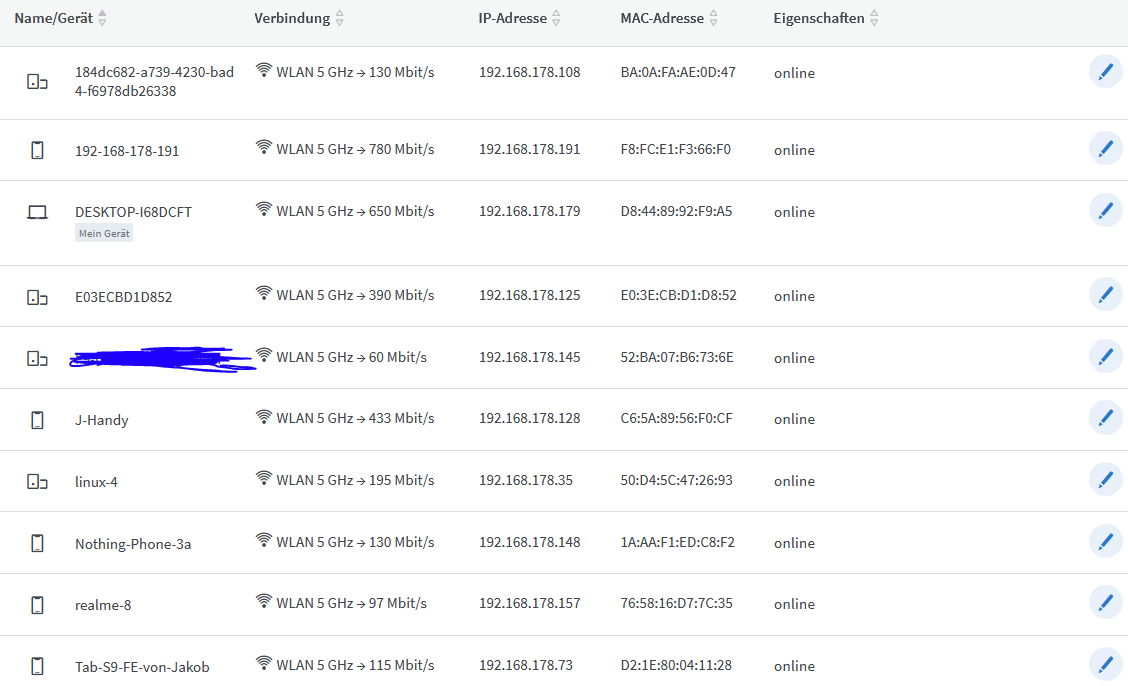The width and height of the screenshot is (1128, 686).
Task: Click the Mein Gerät badge
Action: pos(104,233)
